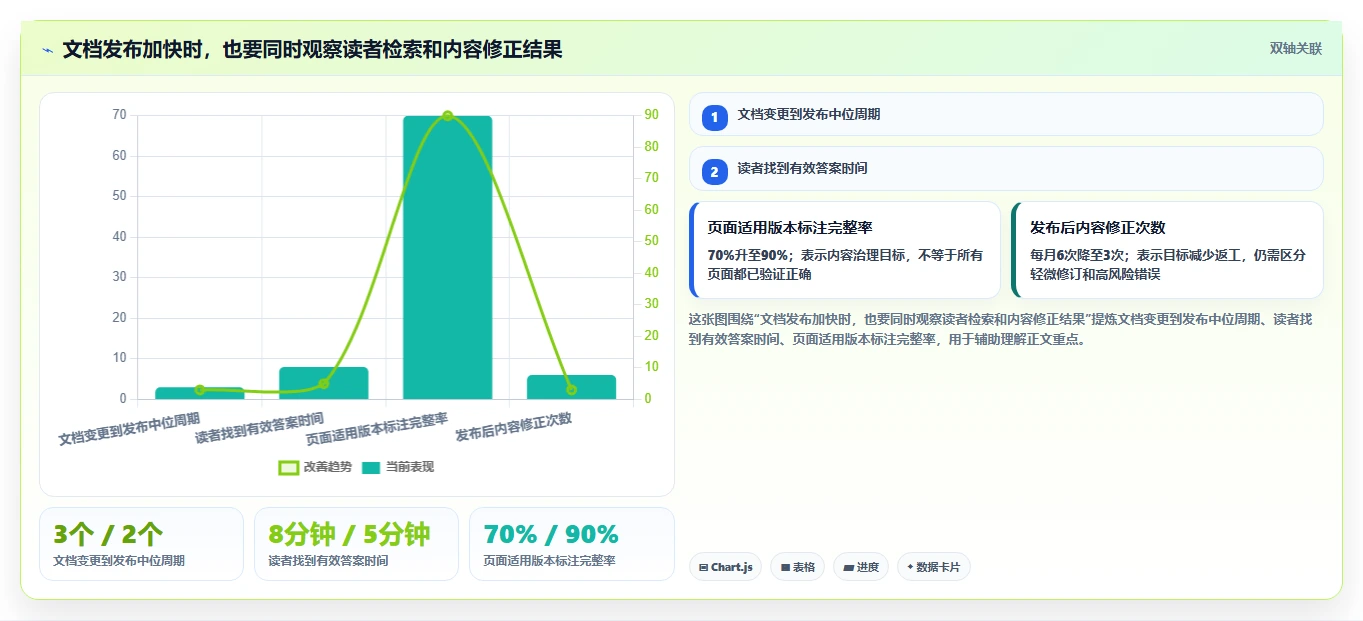The width and height of the screenshot is (1363, 621).
Task: Open list item 读者找到有效答案时间
Action: click(x=1006, y=168)
